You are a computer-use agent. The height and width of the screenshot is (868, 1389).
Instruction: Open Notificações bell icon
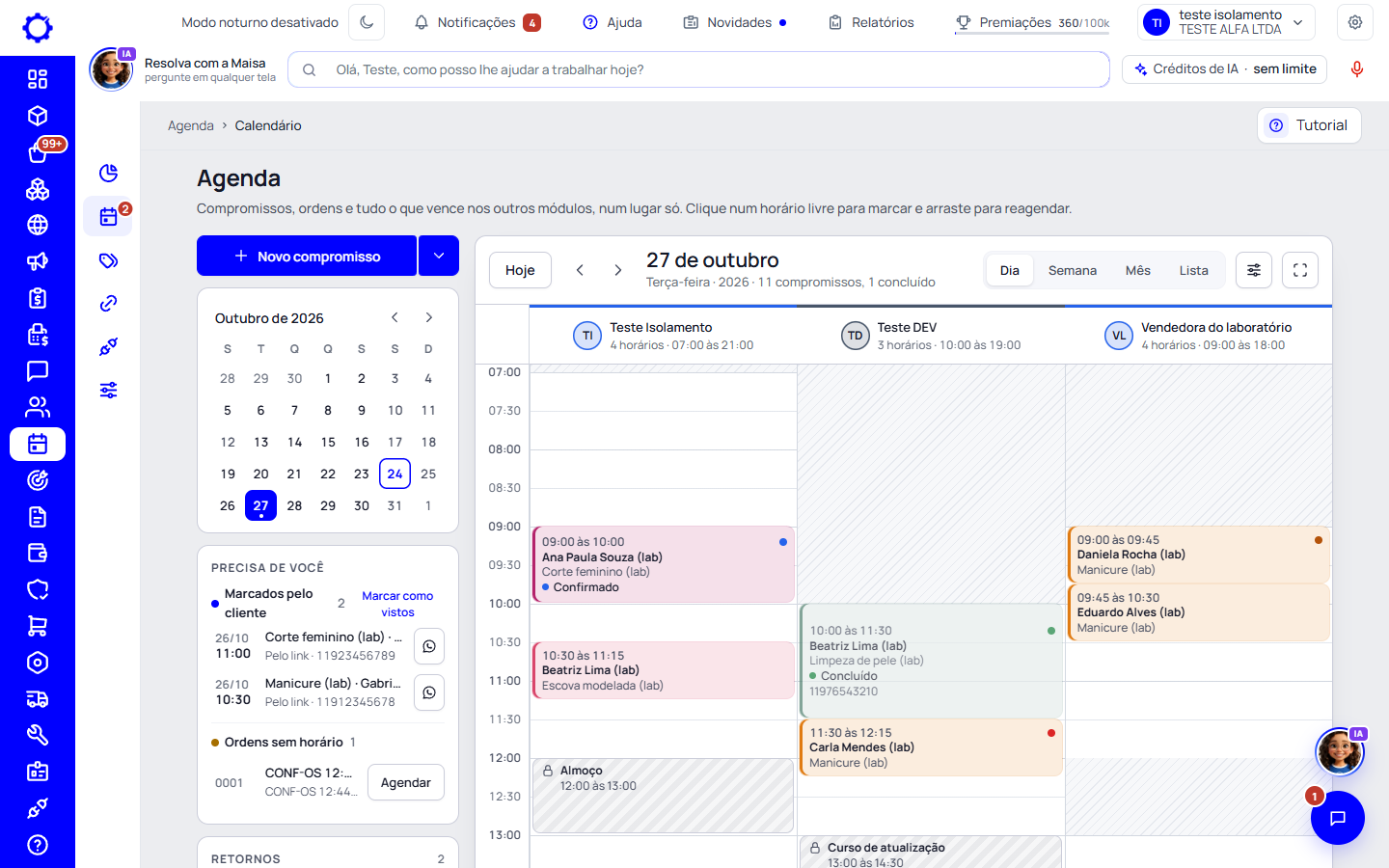tap(422, 22)
